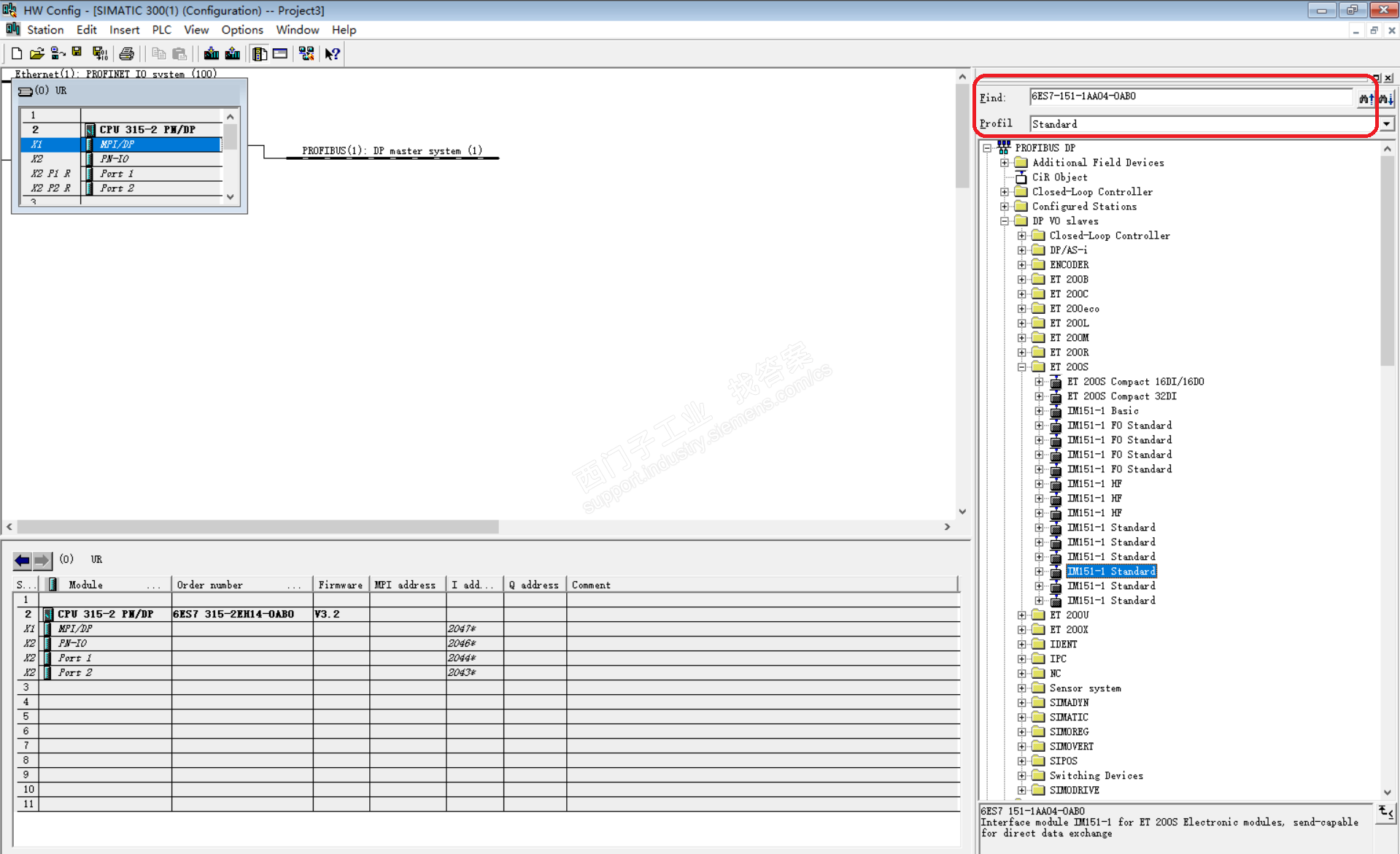Expand the ET 200M folder
Viewport: 1400px width, 854px height.
click(1022, 338)
